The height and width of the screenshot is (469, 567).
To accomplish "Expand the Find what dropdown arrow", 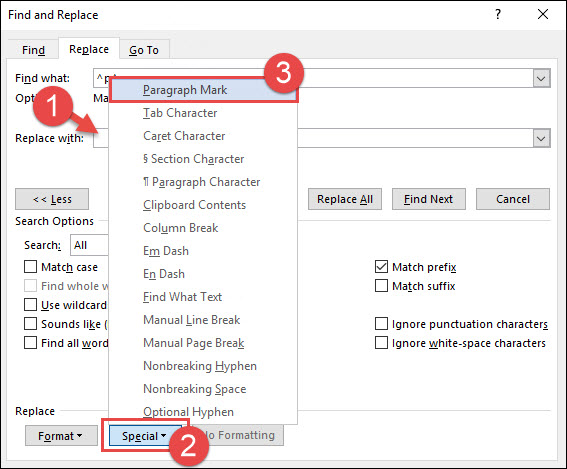I will pos(541,78).
